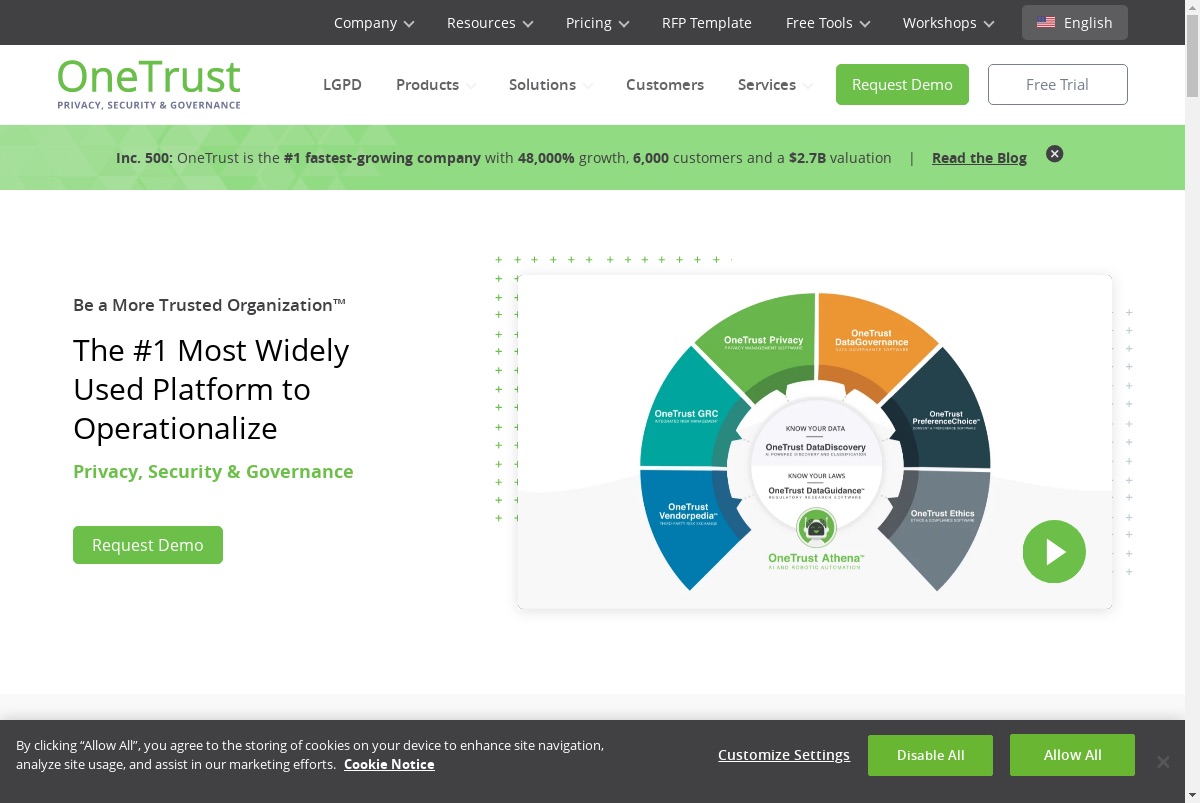Expand the Workshops dropdown menu
This screenshot has width=1200, height=803.
(x=948, y=22)
